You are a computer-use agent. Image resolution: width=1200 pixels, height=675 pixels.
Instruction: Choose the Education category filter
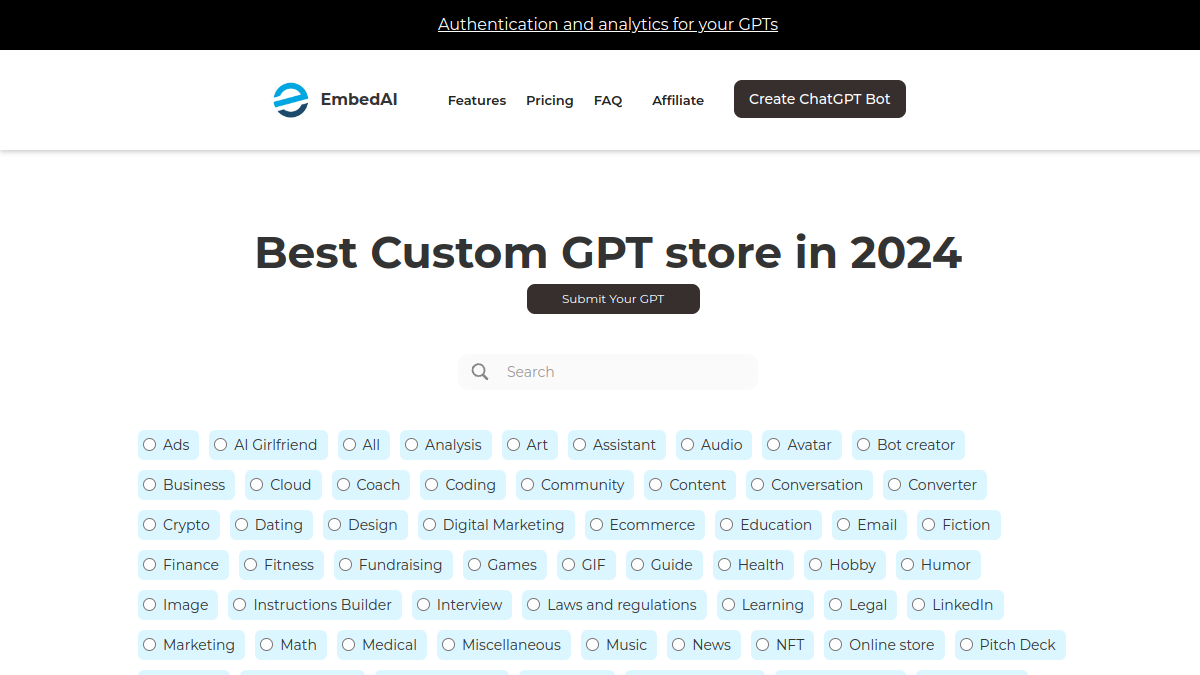(x=769, y=525)
